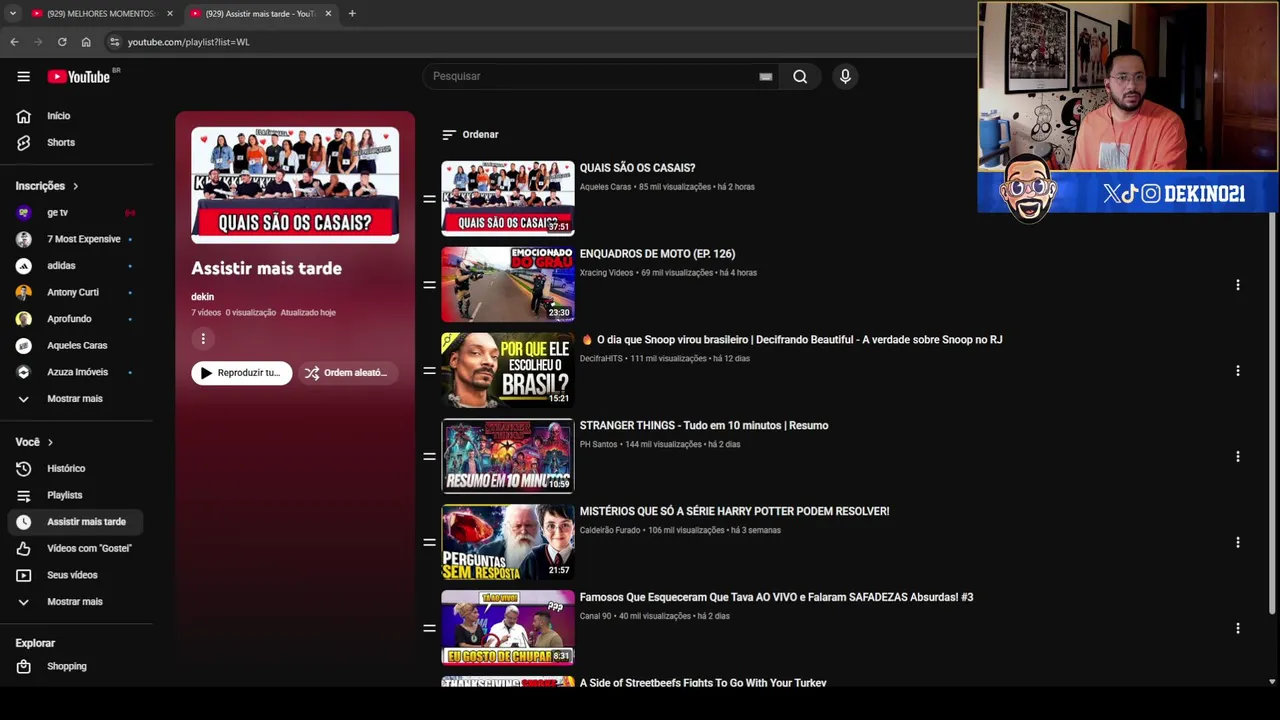Open Caldeirão Furado channel link
The width and height of the screenshot is (1280, 720).
coord(610,530)
